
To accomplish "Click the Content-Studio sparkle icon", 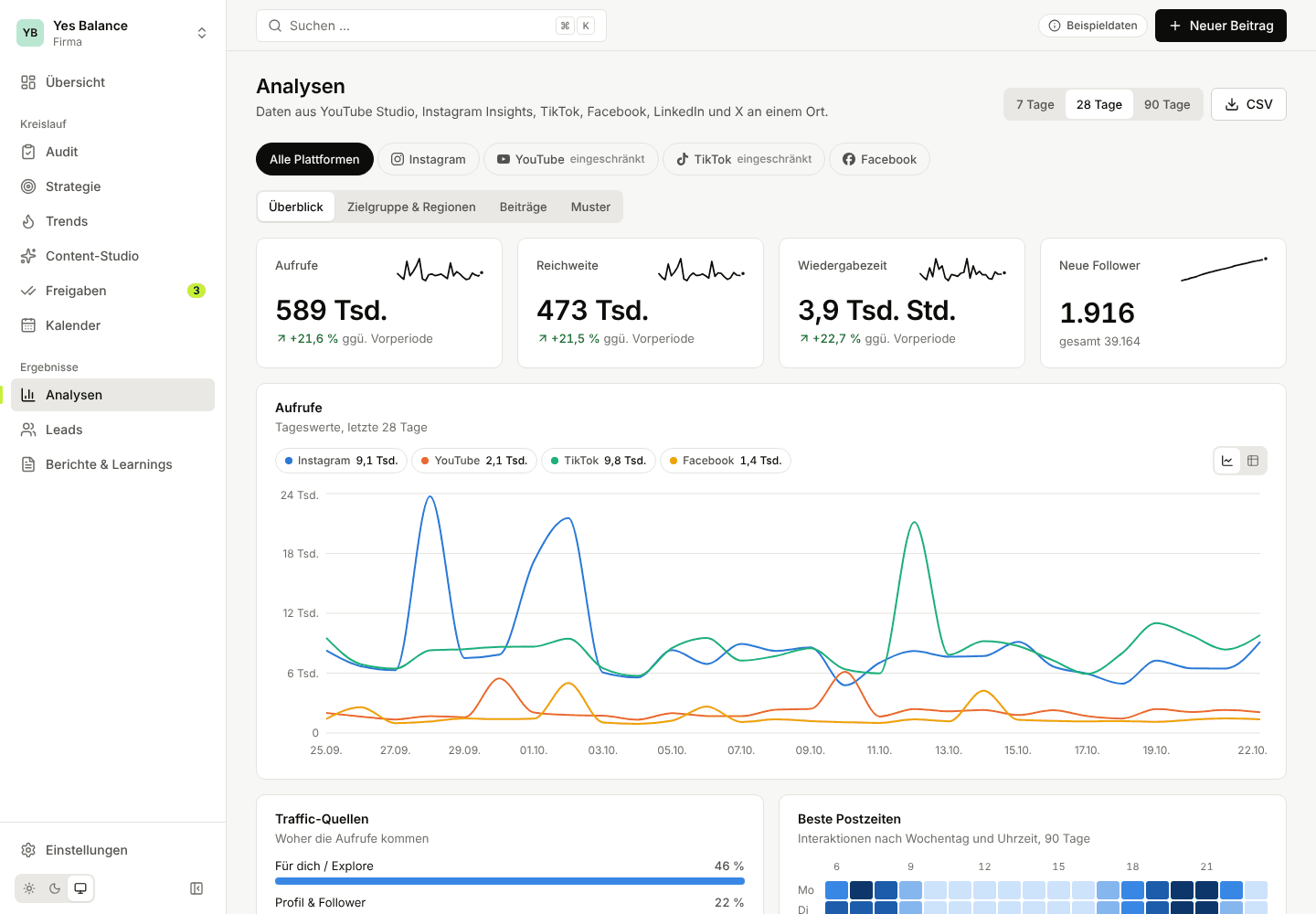I will [x=28, y=256].
